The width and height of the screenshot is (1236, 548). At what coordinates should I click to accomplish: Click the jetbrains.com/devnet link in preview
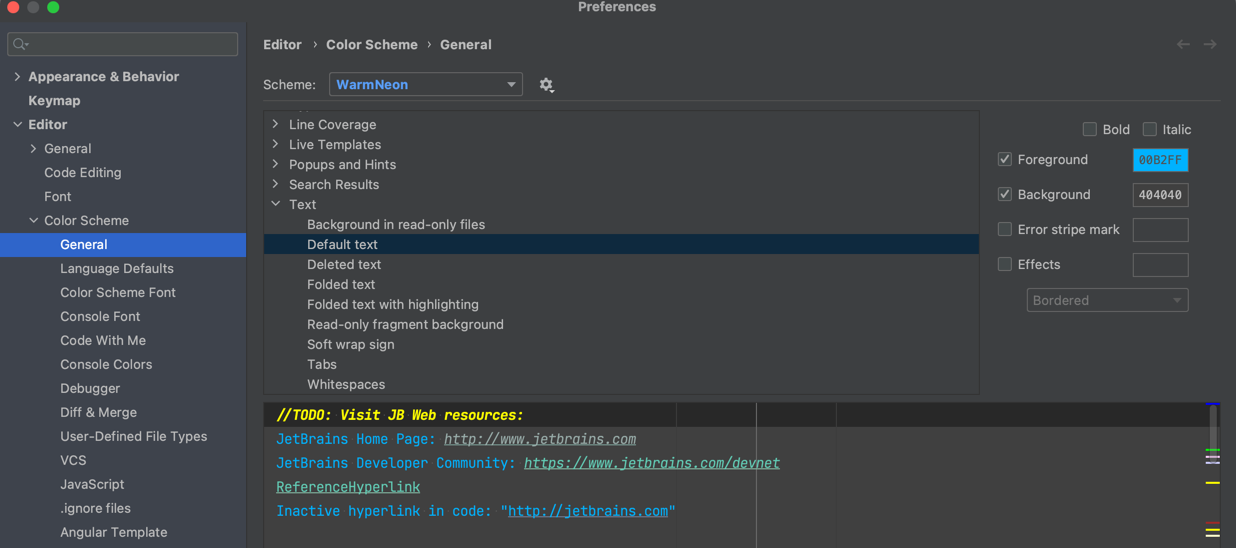652,463
